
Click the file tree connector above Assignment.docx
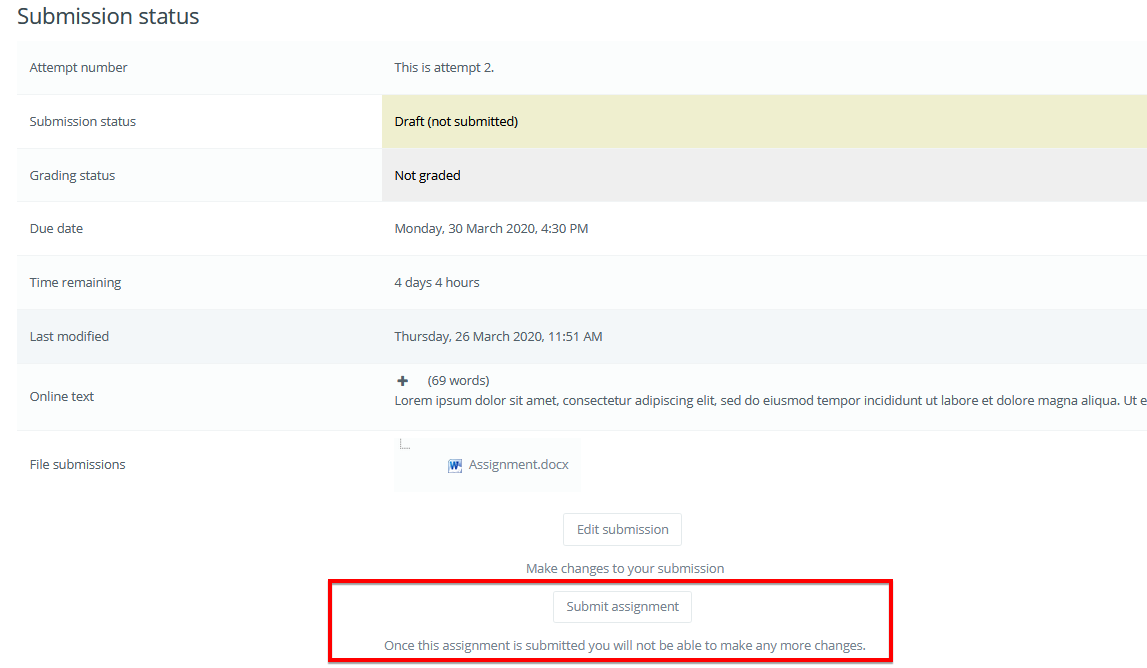pyautogui.click(x=404, y=445)
